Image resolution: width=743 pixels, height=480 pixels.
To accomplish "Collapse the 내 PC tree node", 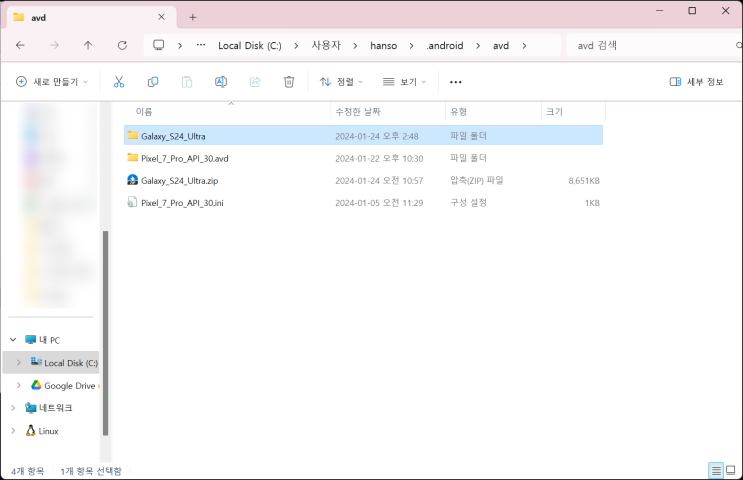I will click(13, 339).
